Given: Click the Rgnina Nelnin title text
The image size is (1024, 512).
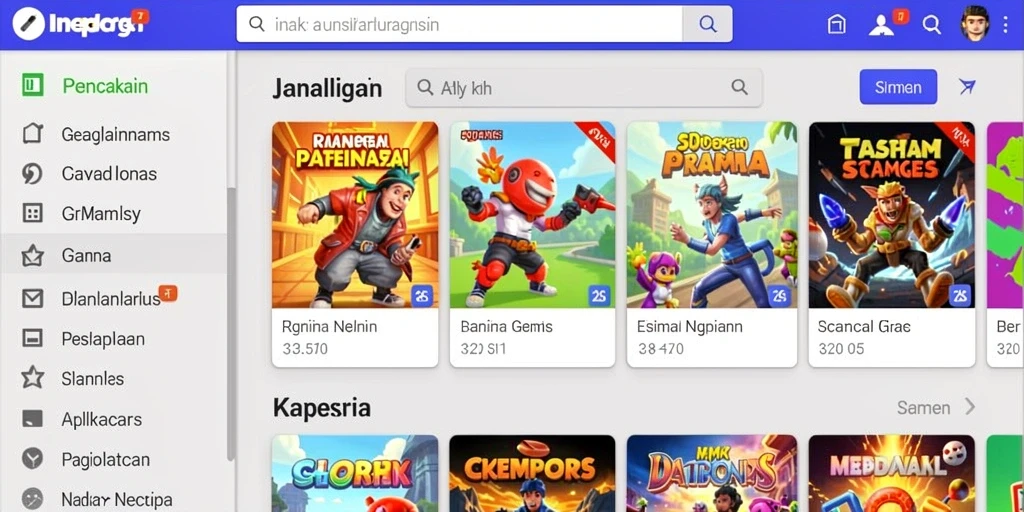Looking at the screenshot, I should (x=329, y=326).
